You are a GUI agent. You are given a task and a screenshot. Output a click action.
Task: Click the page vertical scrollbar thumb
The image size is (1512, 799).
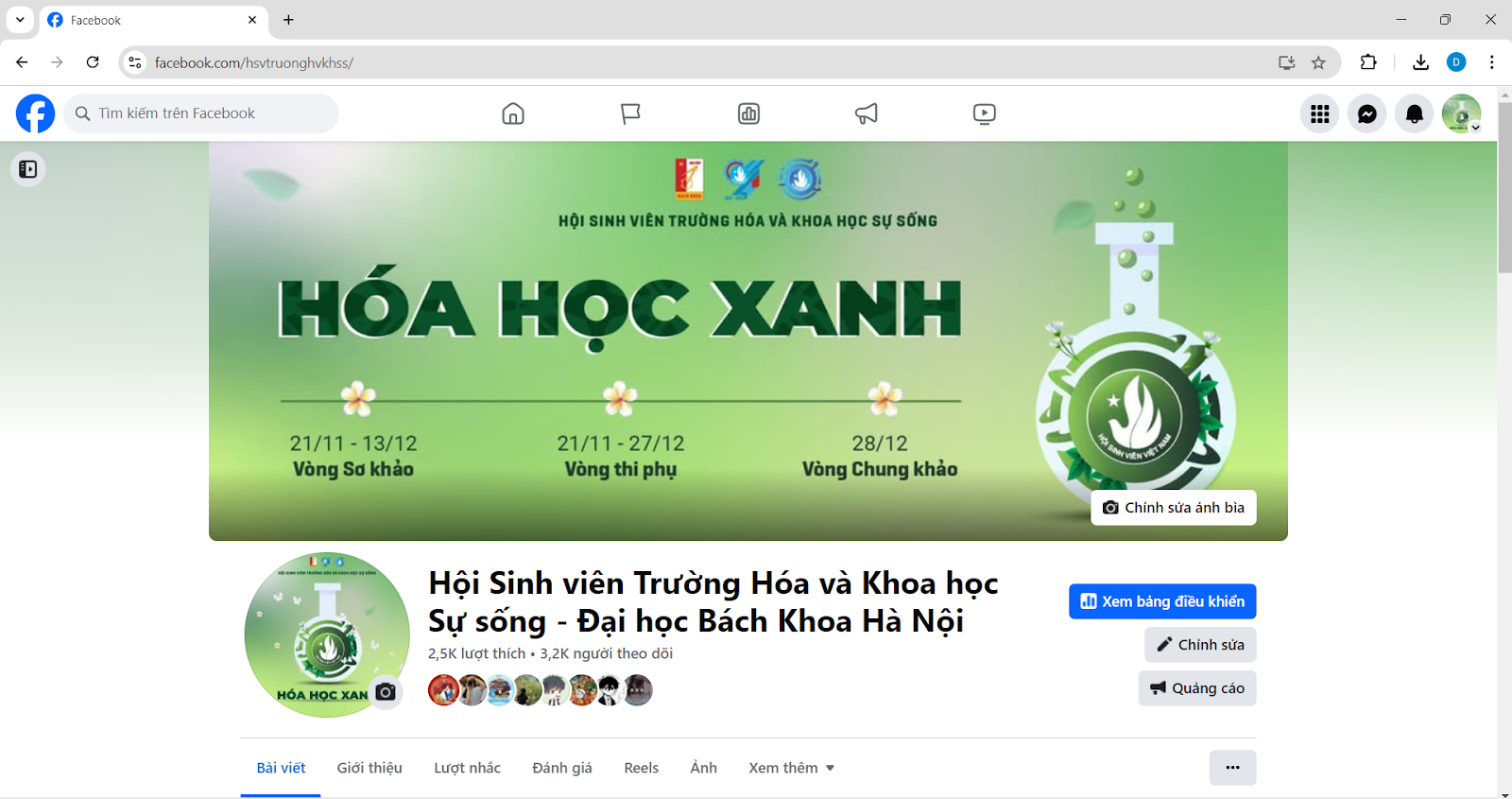(1504, 187)
